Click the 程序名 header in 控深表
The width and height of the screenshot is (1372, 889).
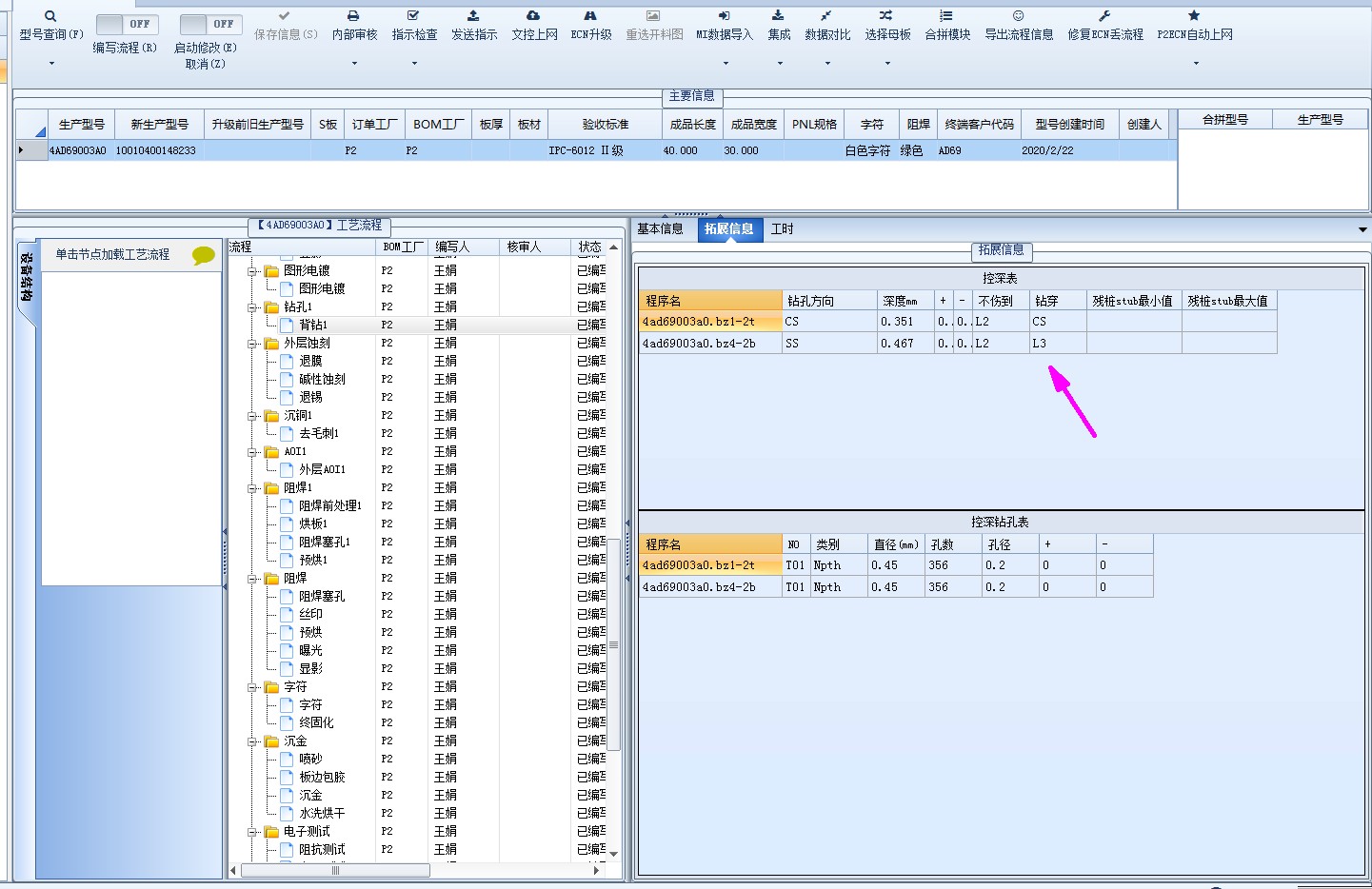point(710,301)
